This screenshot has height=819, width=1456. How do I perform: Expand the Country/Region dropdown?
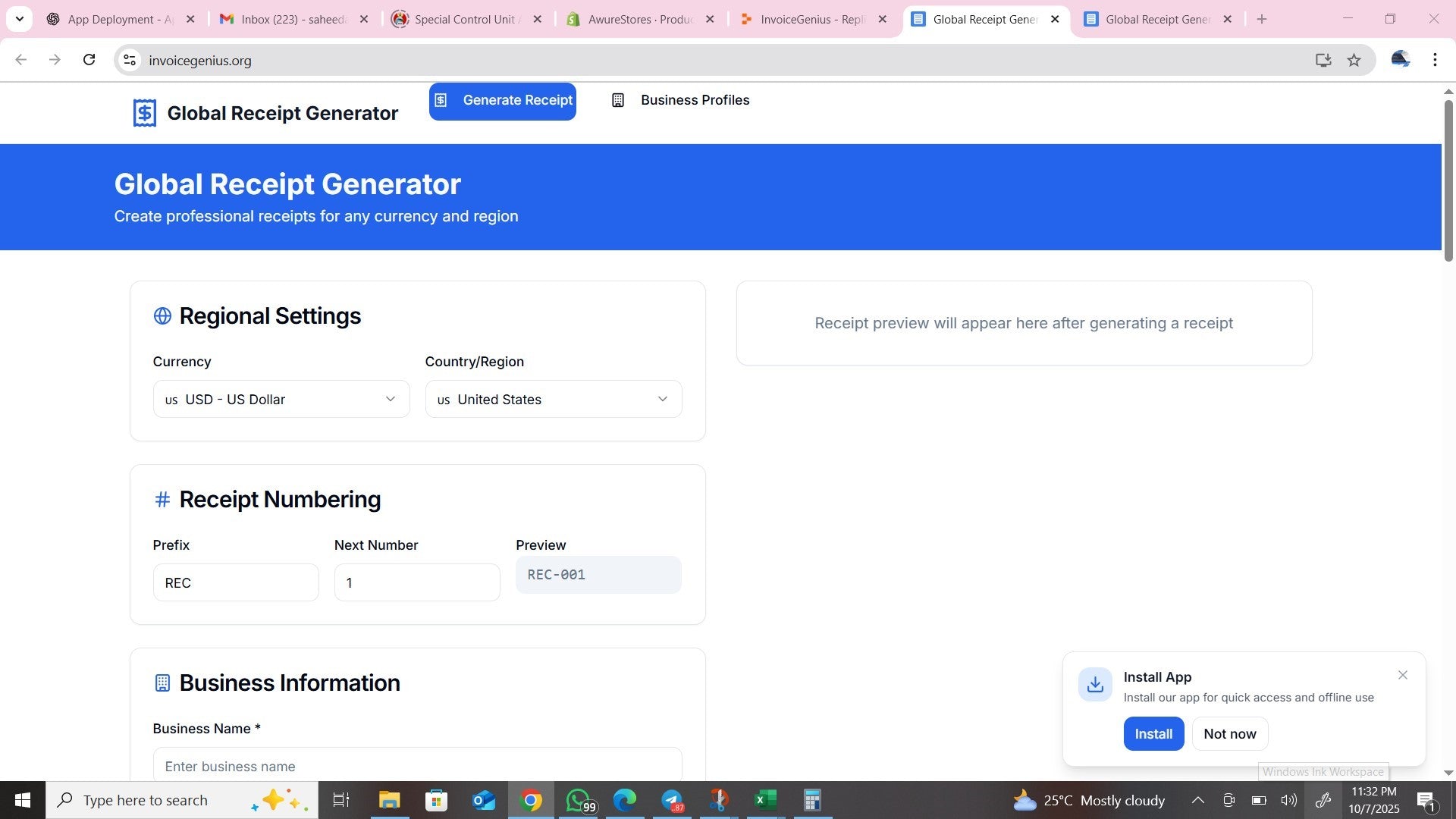(553, 399)
